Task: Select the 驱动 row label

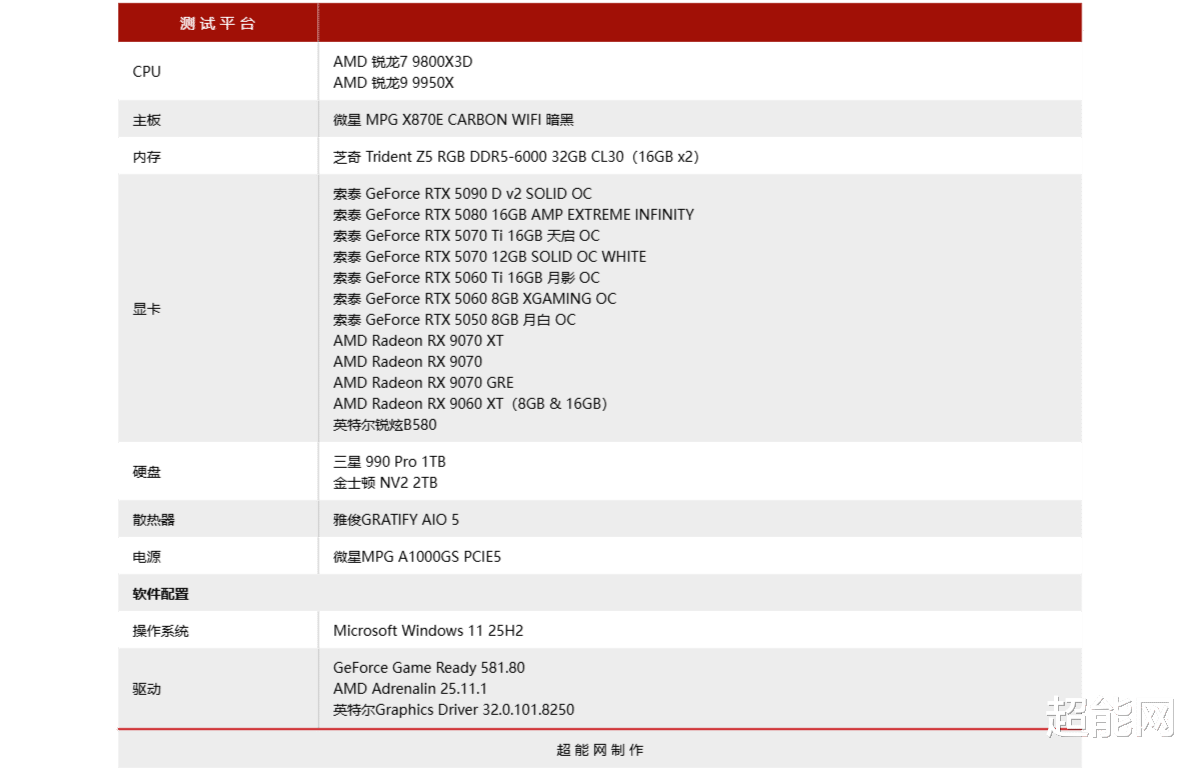Action: click(146, 689)
